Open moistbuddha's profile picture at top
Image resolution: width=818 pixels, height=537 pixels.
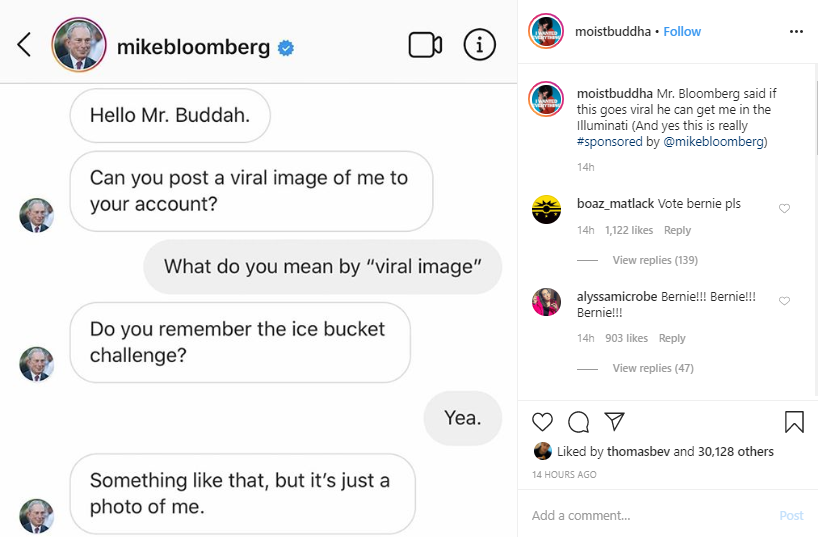546,31
